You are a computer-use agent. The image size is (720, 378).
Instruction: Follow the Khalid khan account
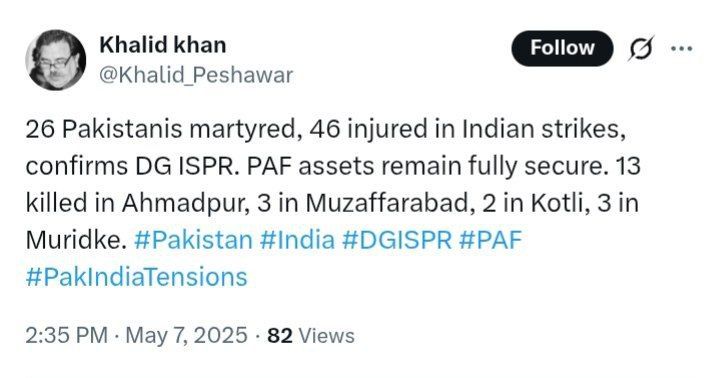click(x=562, y=48)
